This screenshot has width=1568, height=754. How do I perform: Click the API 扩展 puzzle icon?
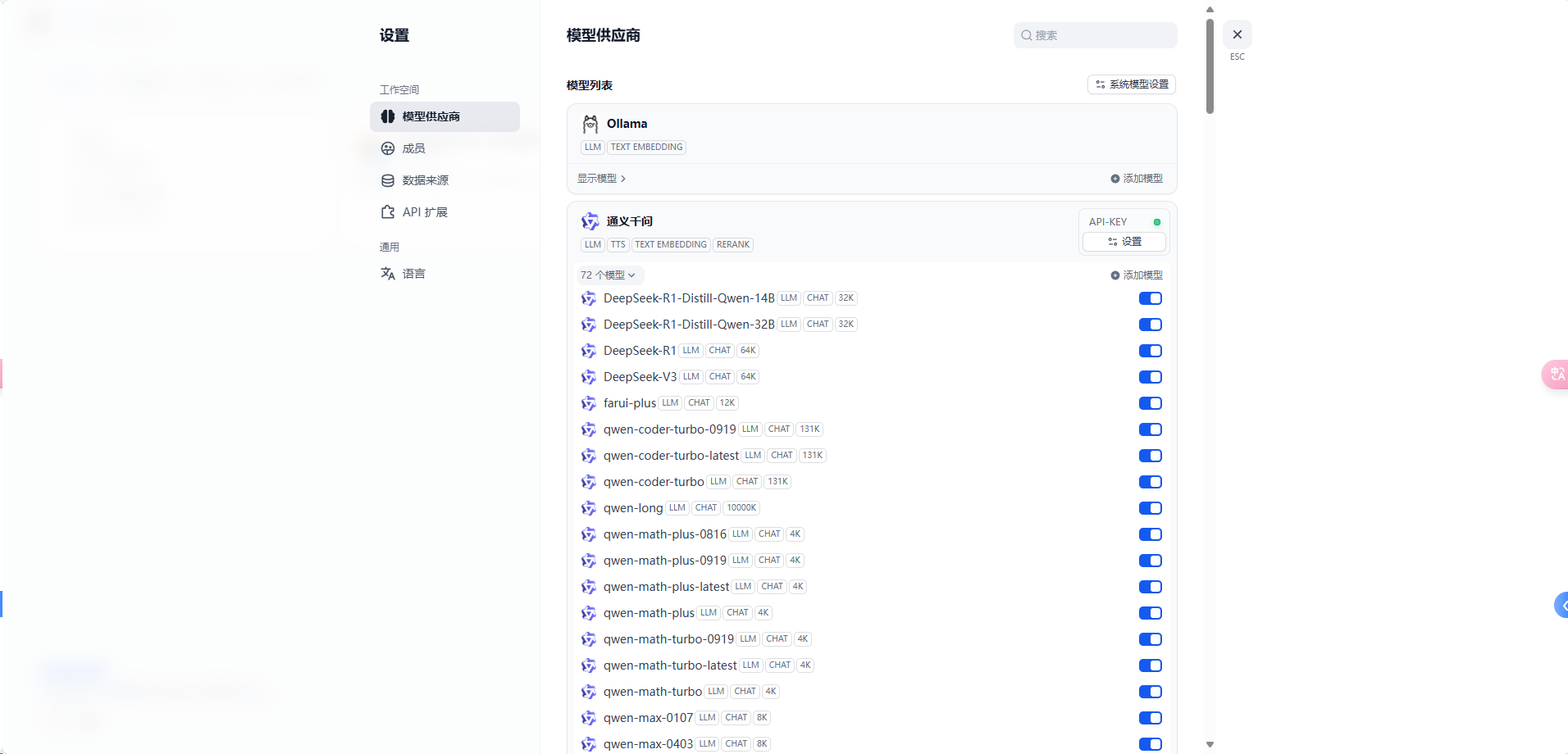[388, 212]
